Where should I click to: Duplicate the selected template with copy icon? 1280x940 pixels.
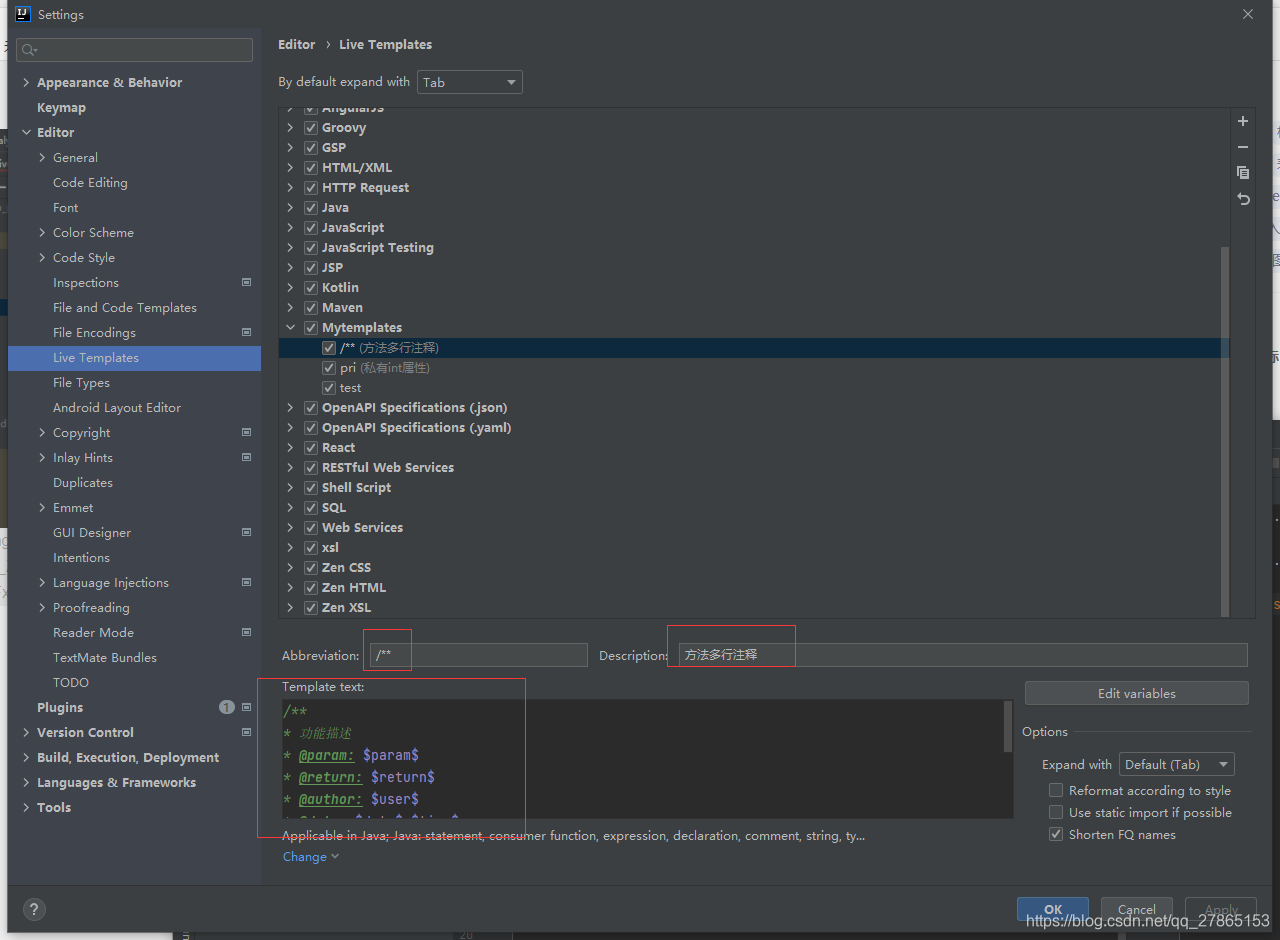[1243, 173]
